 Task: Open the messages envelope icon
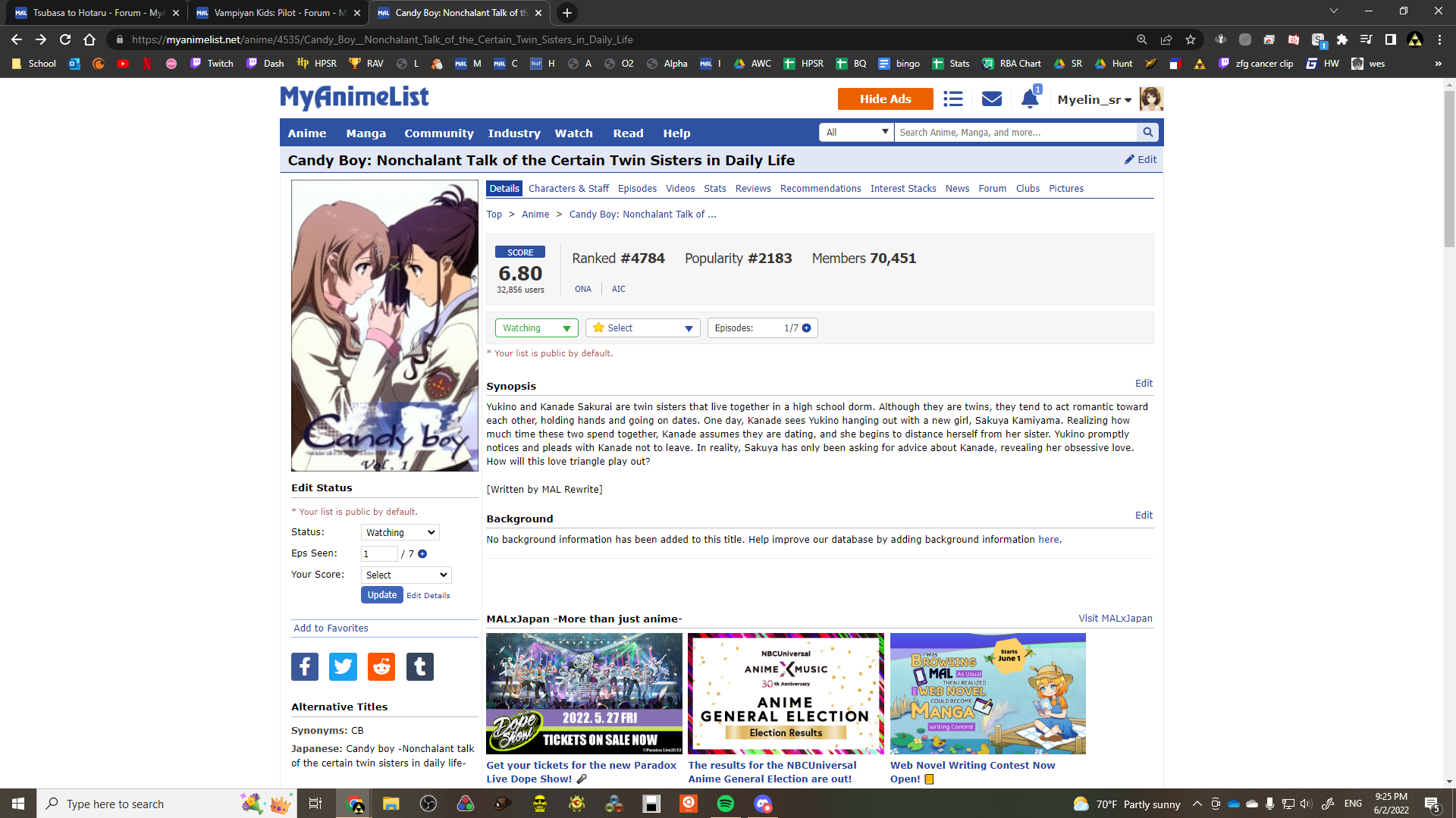coord(992,99)
